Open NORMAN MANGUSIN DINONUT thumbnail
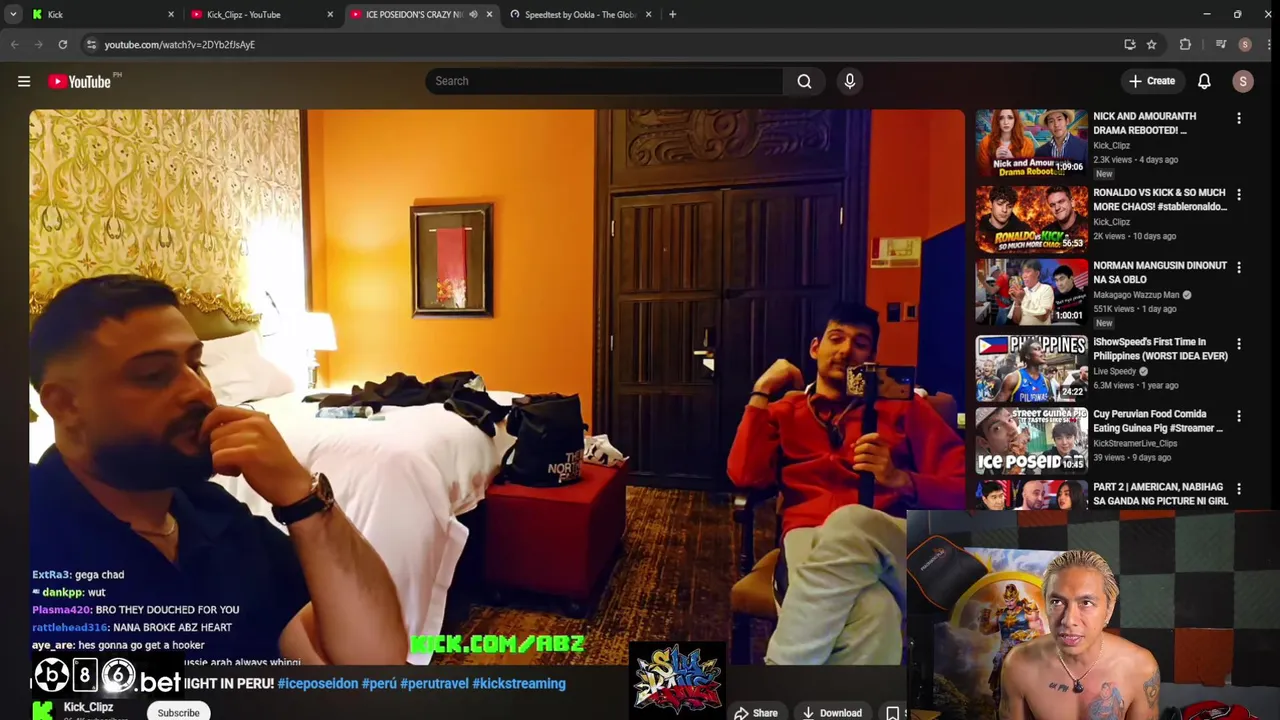 [1031, 292]
